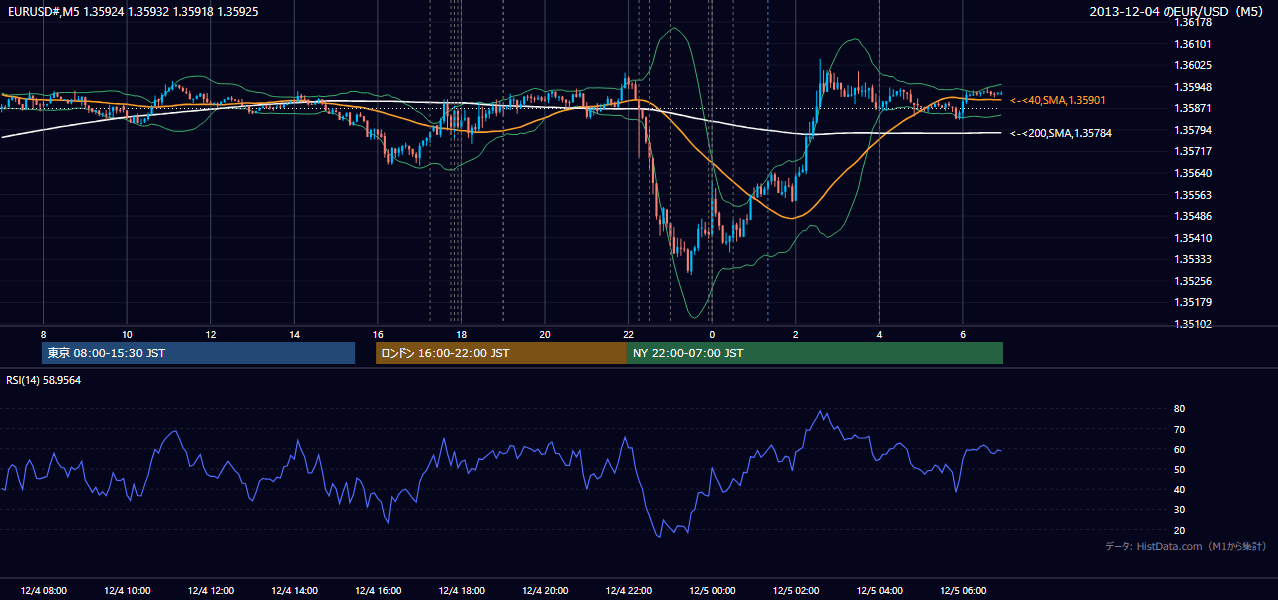
Task: Click price axis value 1.35333
Action: pos(1195,259)
